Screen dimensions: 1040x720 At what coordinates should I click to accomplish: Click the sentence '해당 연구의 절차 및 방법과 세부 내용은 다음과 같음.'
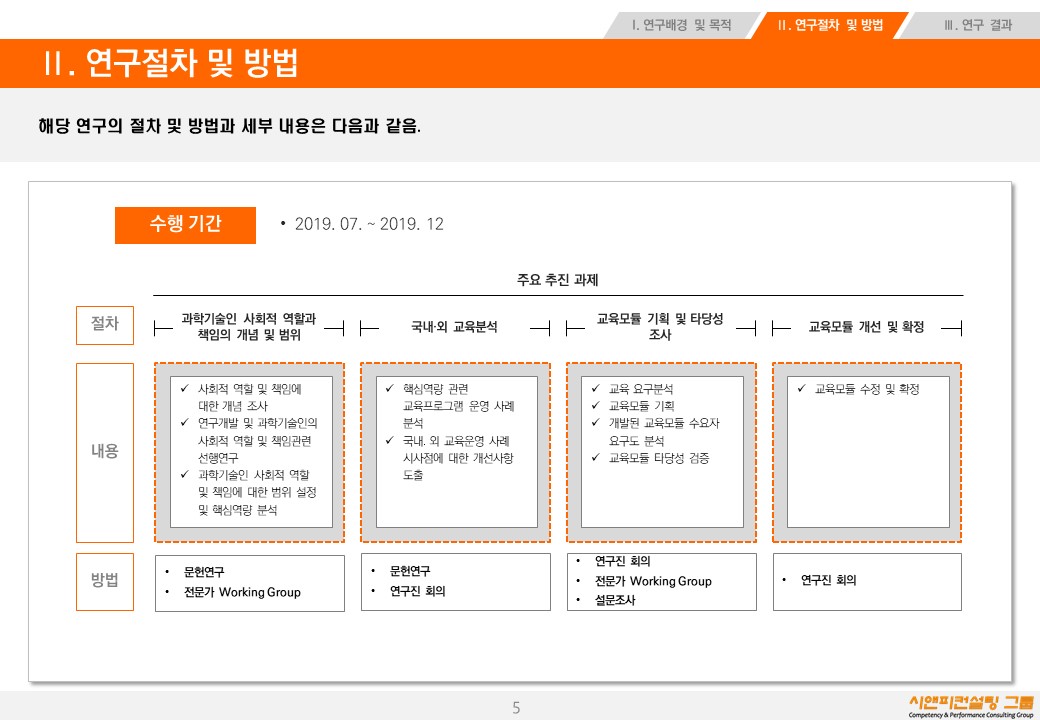coord(229,125)
